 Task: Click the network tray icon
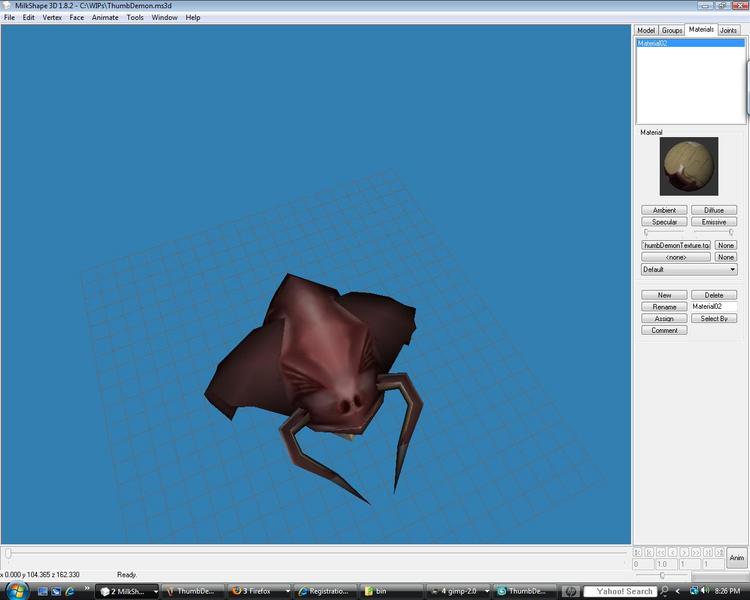(x=694, y=591)
